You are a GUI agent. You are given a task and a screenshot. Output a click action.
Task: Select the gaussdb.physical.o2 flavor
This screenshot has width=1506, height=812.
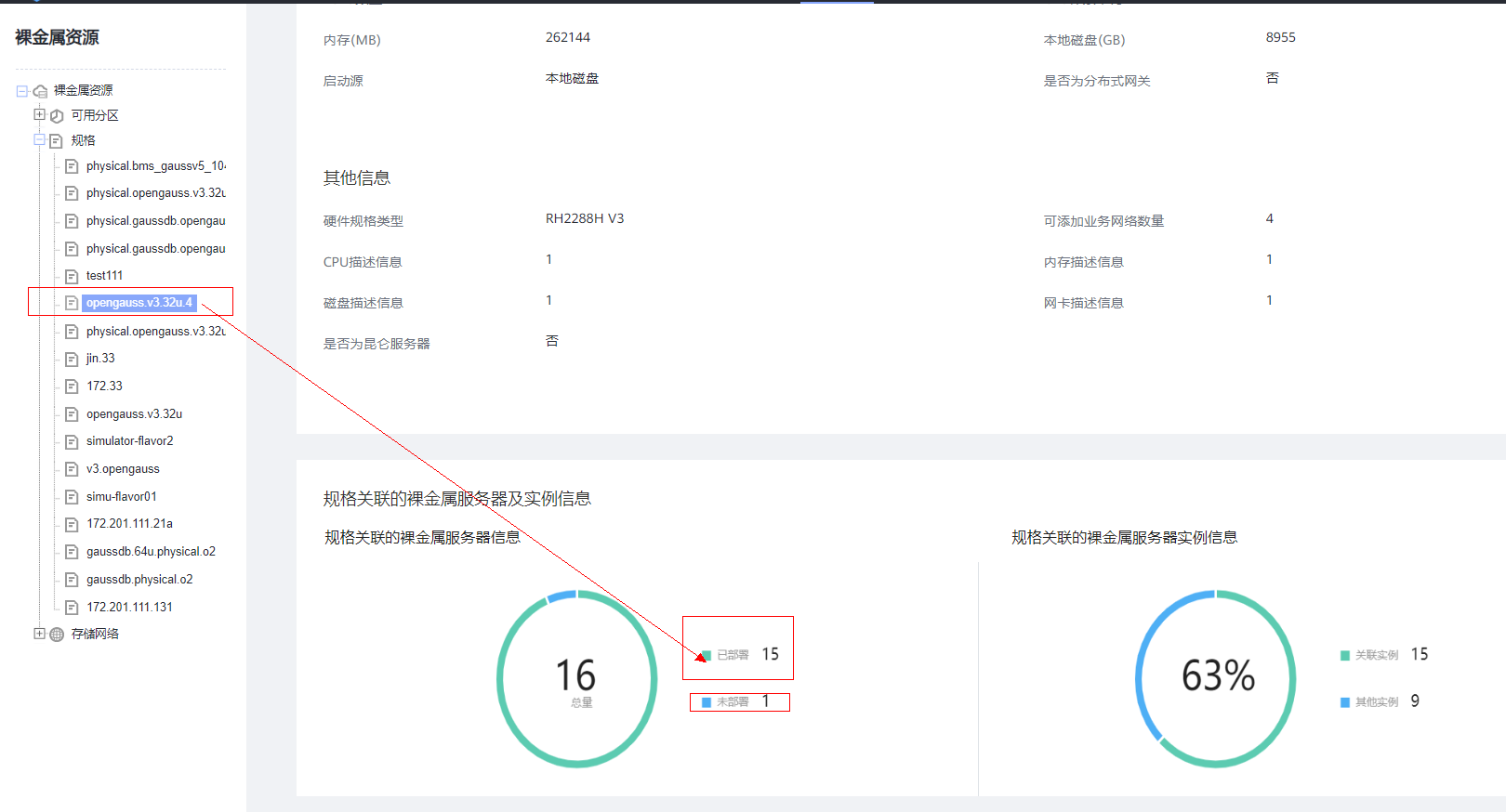tap(139, 580)
